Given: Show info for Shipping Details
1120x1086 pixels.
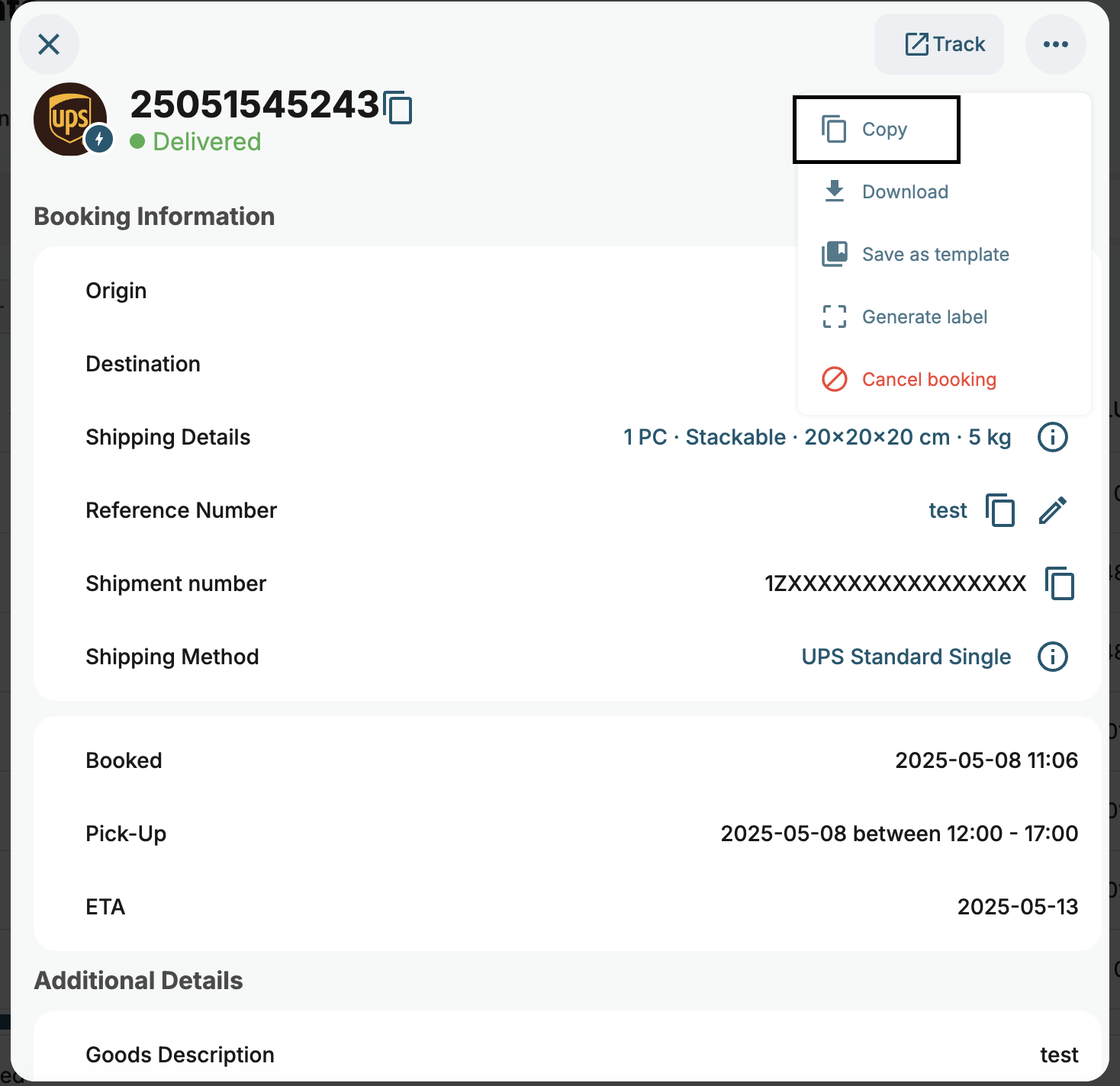Looking at the screenshot, I should tap(1052, 438).
